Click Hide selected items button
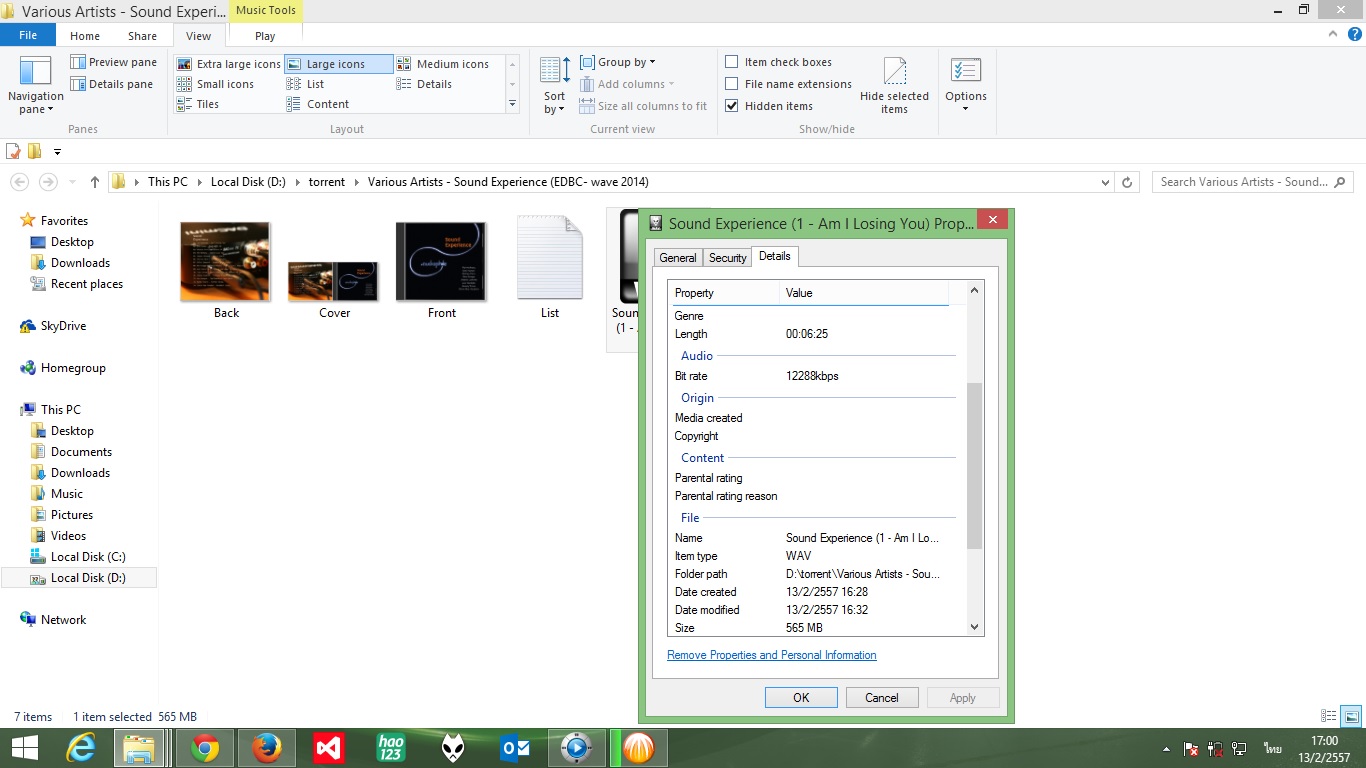 click(x=894, y=85)
